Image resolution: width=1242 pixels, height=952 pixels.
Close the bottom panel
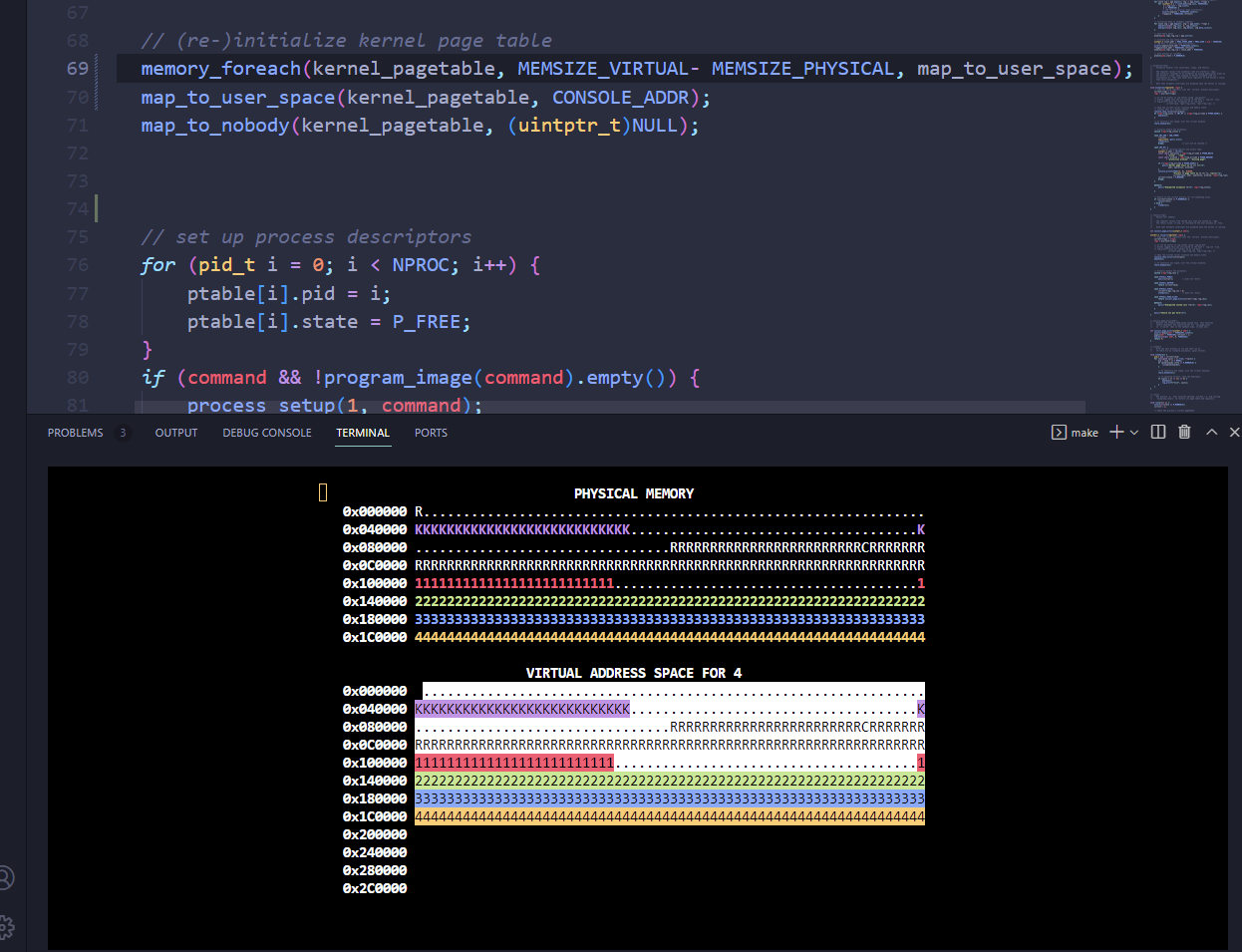(x=1234, y=432)
